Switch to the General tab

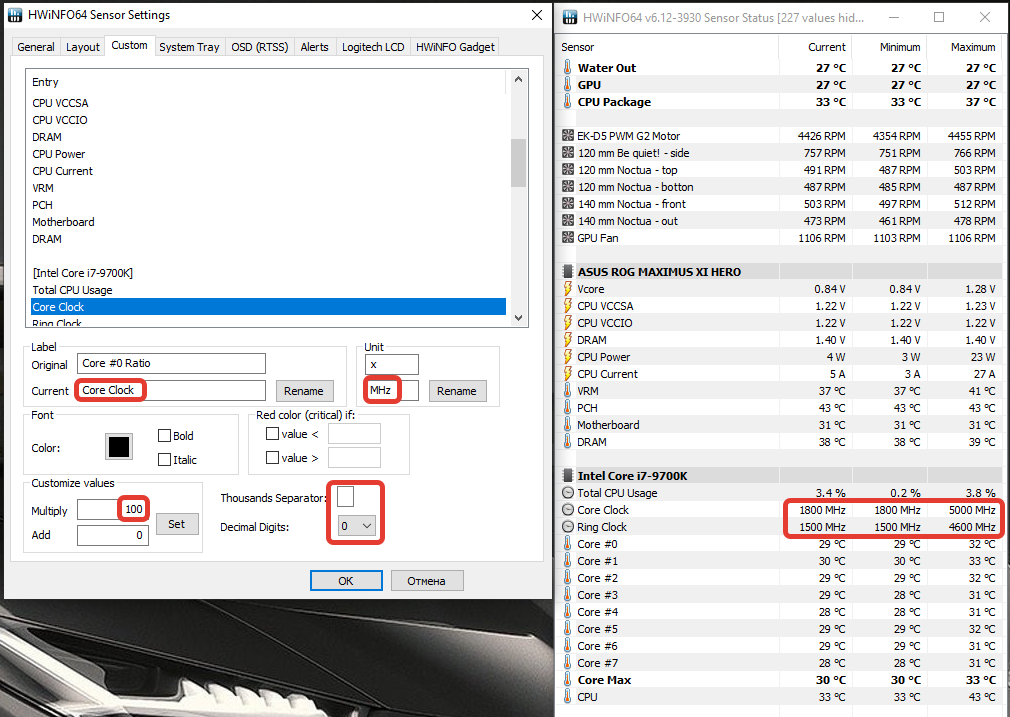[x=35, y=47]
